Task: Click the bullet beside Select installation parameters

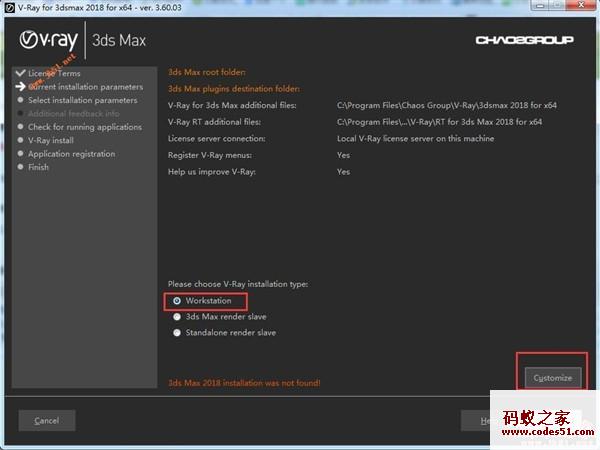Action: [x=20, y=101]
